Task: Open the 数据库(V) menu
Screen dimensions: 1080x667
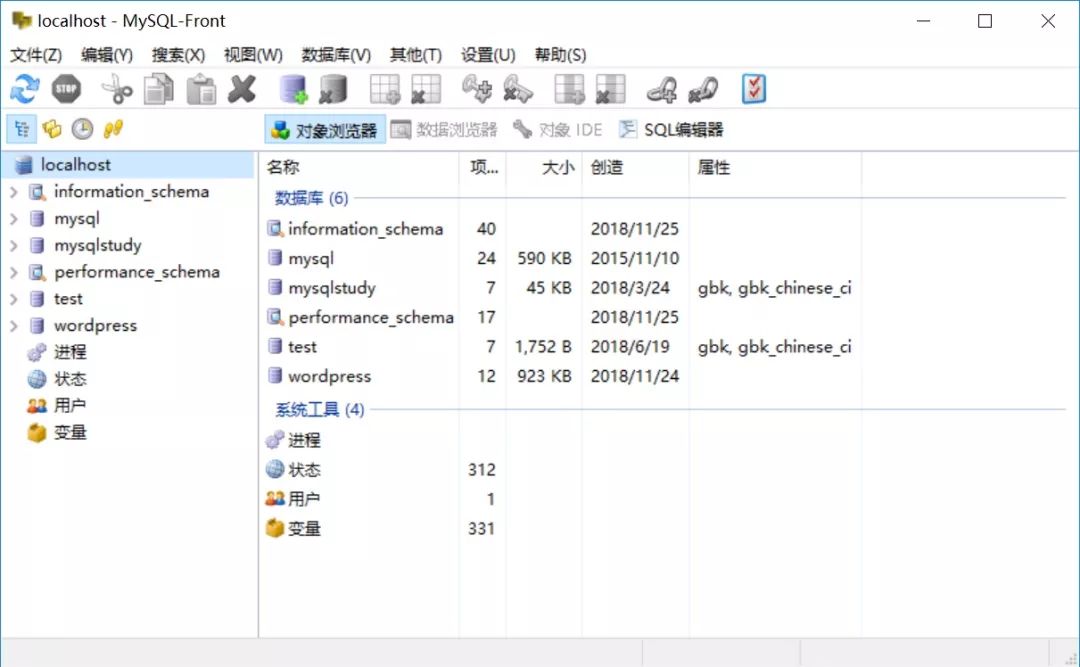Action: (336, 54)
